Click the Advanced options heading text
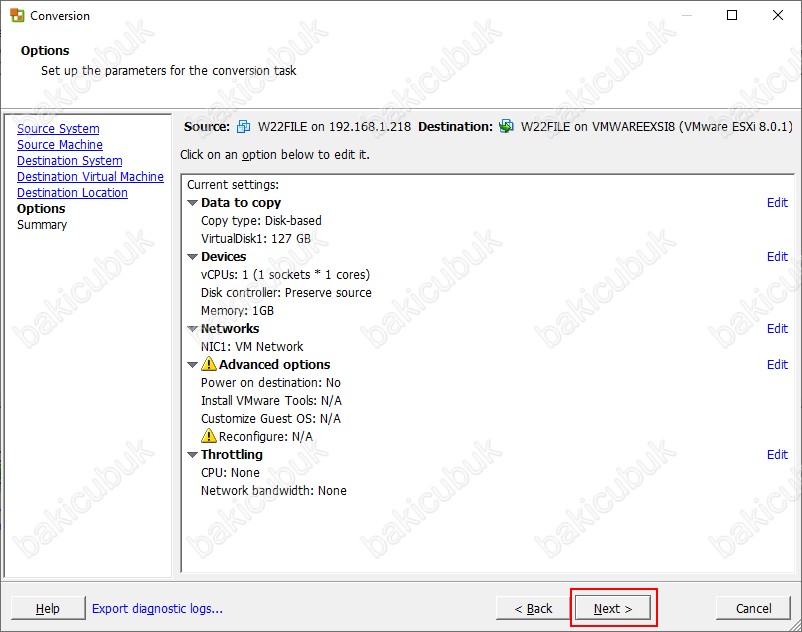This screenshot has height=632, width=802. 275,364
